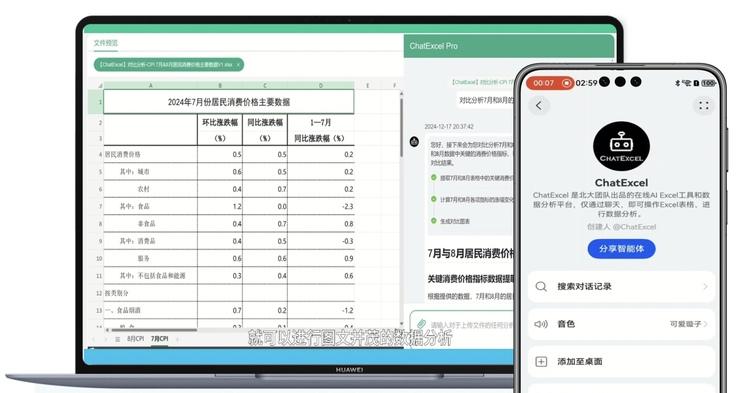Select row header 1 in the spreadsheet
Viewport: 750px width, 393px height.
97,101
